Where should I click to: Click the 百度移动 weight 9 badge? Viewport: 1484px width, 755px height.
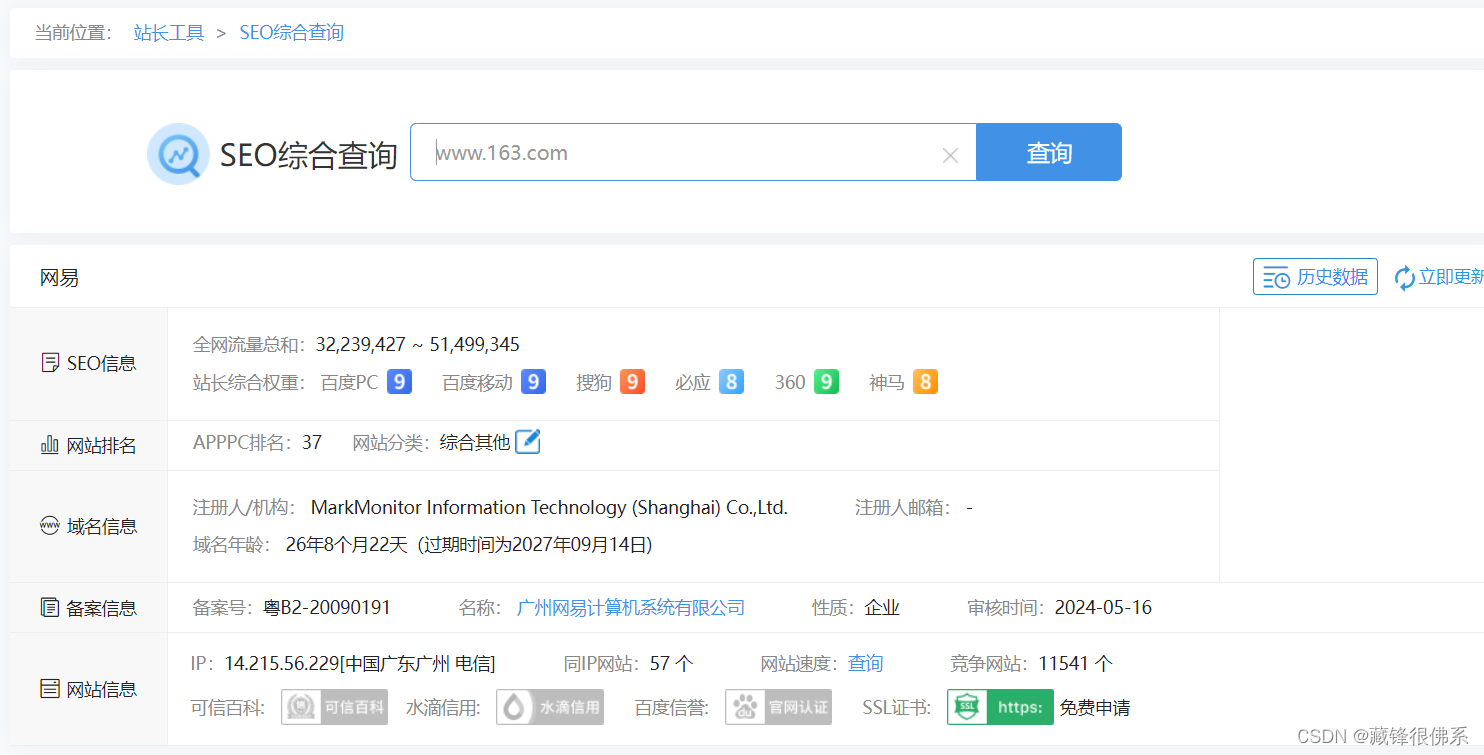(x=533, y=382)
